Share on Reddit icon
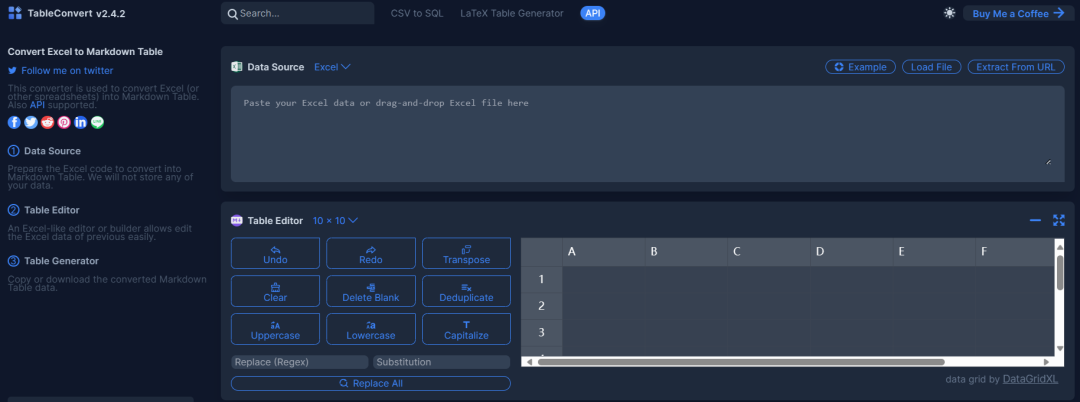 point(48,123)
